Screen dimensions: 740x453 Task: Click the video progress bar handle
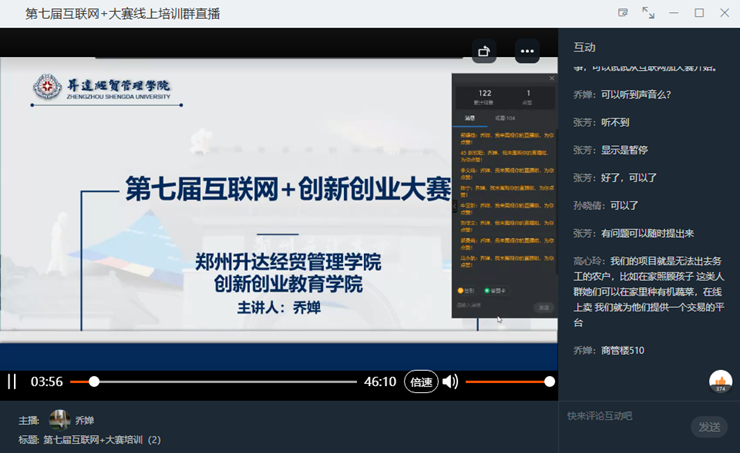[x=94, y=381]
